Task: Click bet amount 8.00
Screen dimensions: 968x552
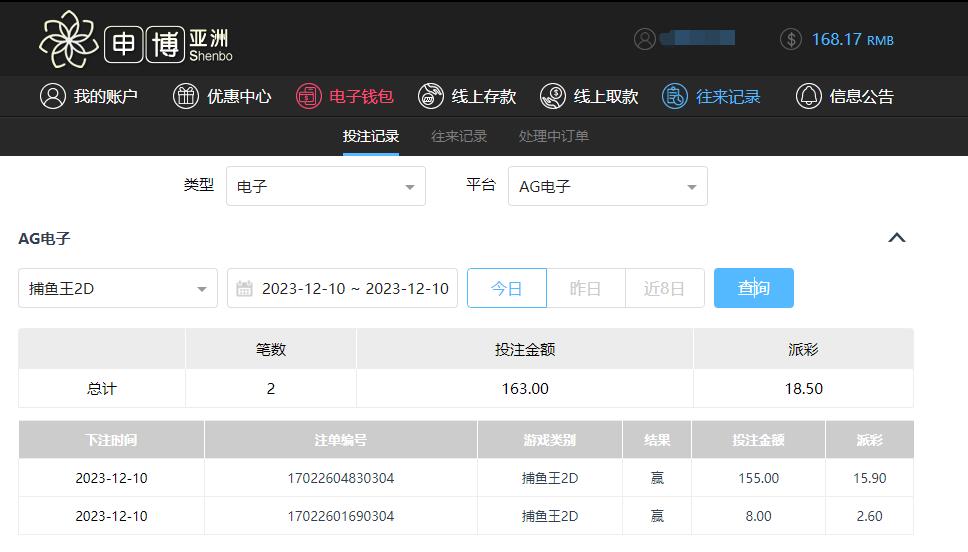Action: [759, 516]
